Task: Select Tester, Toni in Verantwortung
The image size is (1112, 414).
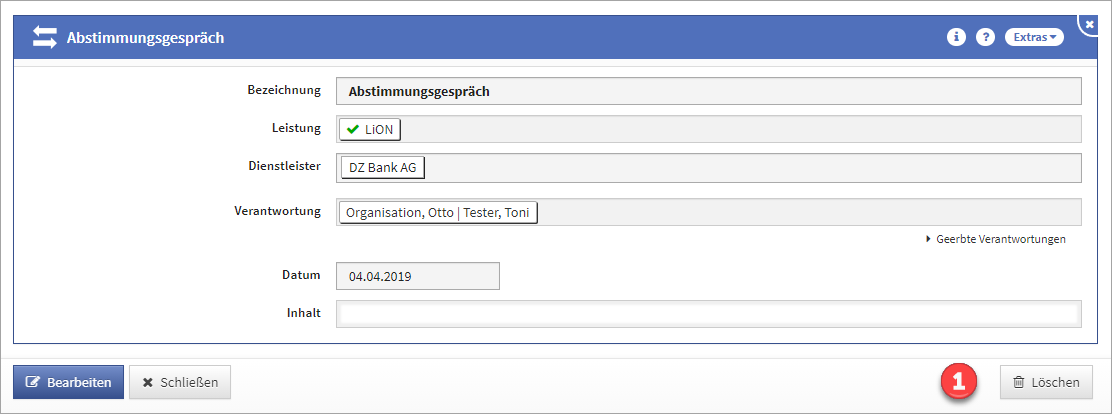Action: pos(496,212)
